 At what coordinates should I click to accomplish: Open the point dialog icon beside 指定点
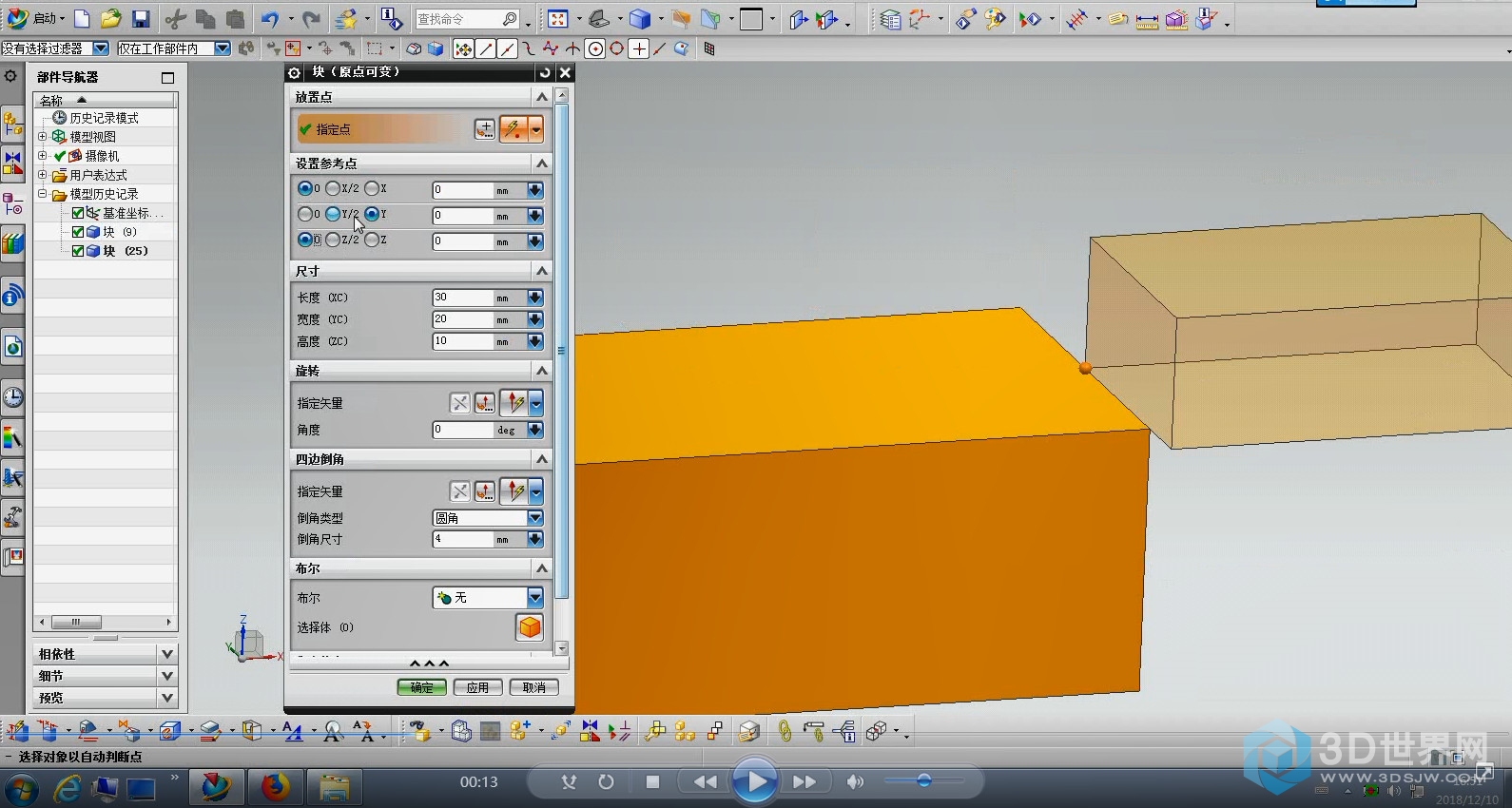484,129
